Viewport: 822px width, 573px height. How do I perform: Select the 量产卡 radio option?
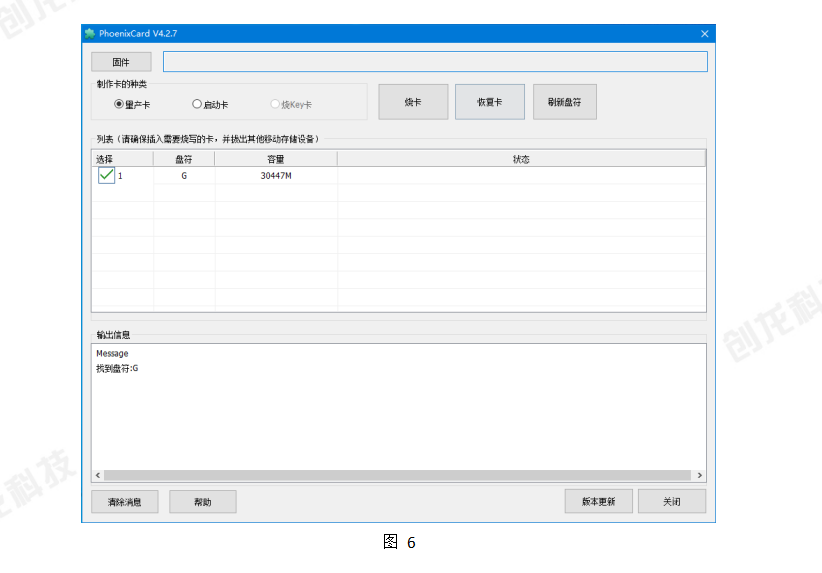(132, 104)
